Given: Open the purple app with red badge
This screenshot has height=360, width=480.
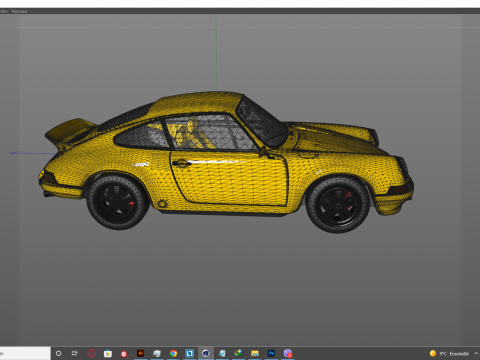Looking at the screenshot, I should click(x=288, y=353).
